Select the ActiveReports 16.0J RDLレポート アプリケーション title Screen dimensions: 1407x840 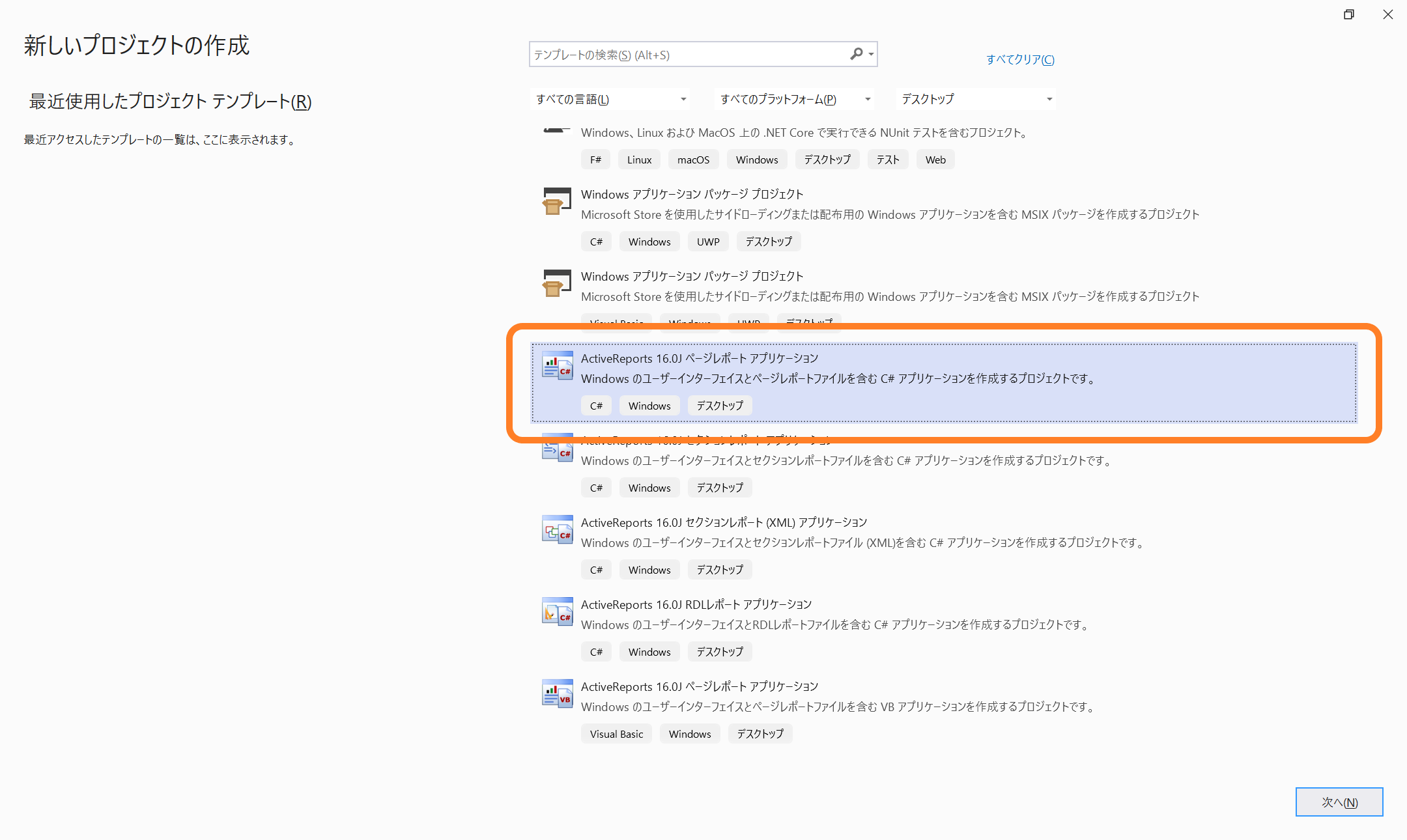coord(696,604)
